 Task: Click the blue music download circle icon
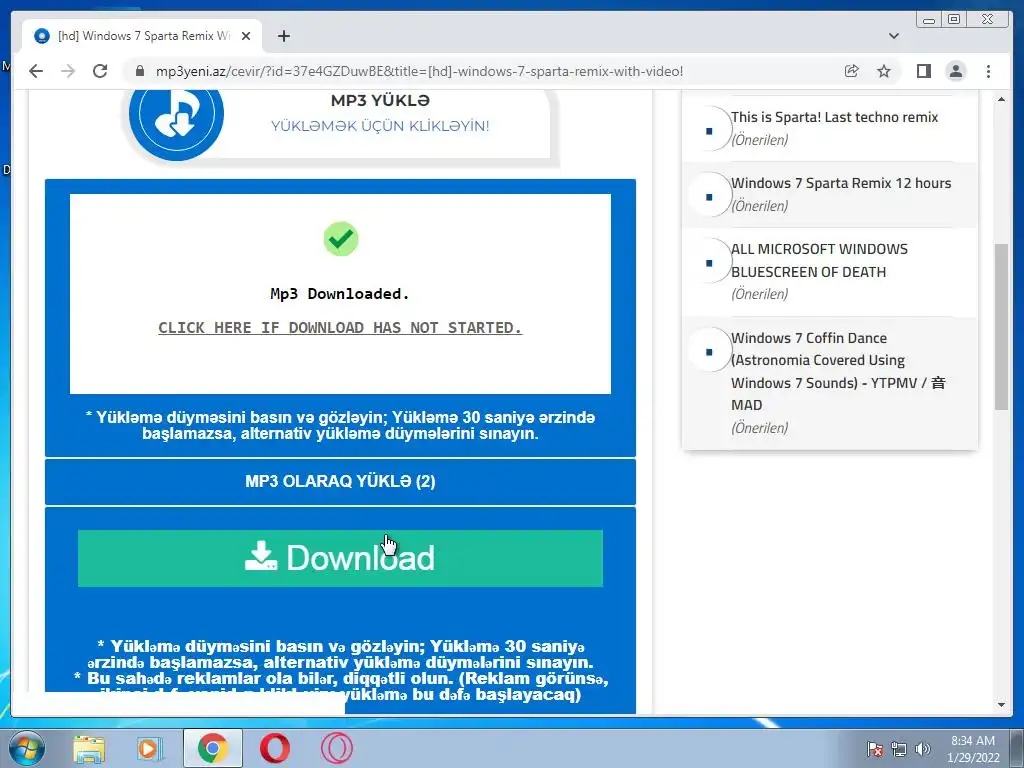176,115
